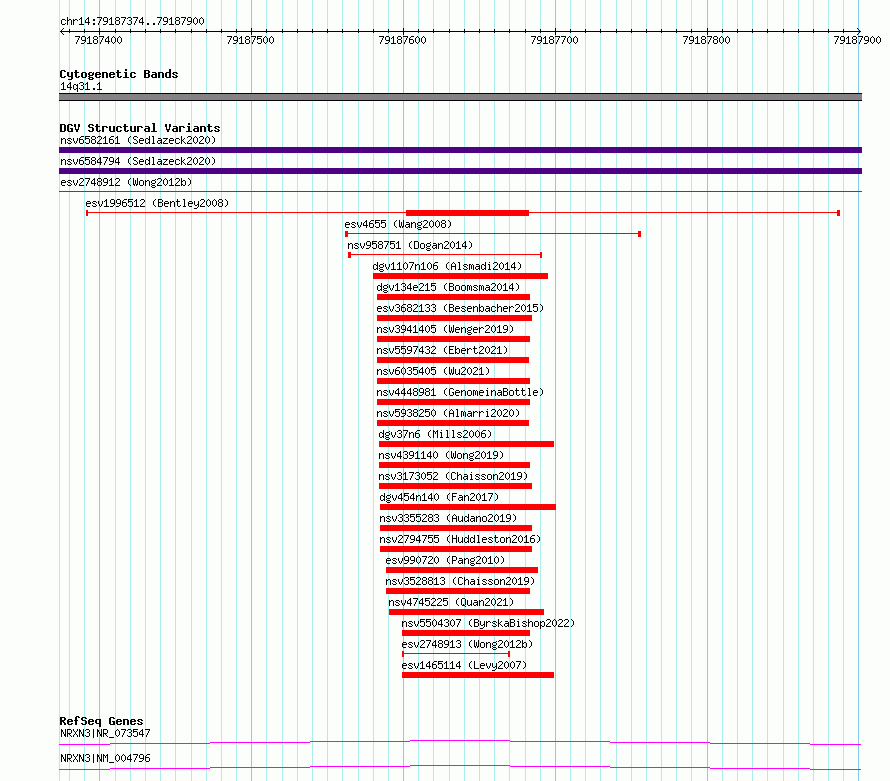Screen dimensions: 890x781
Task: Click the red bar under dgv454n140 (Fan2017)
Action: point(468,507)
